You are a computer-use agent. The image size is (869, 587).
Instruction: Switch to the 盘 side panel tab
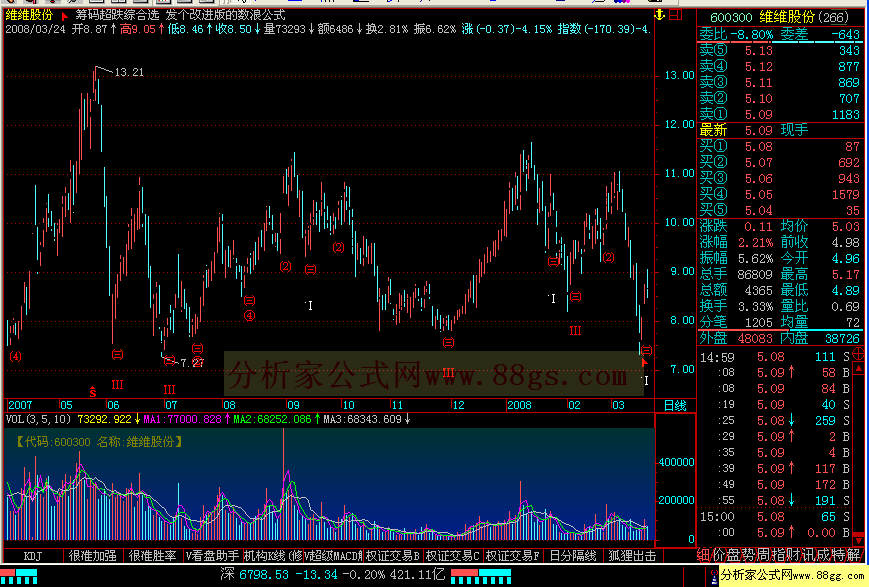point(733,555)
